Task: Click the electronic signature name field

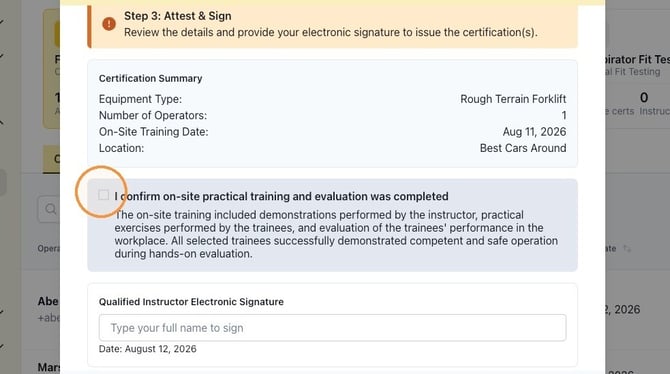Action: tap(332, 328)
